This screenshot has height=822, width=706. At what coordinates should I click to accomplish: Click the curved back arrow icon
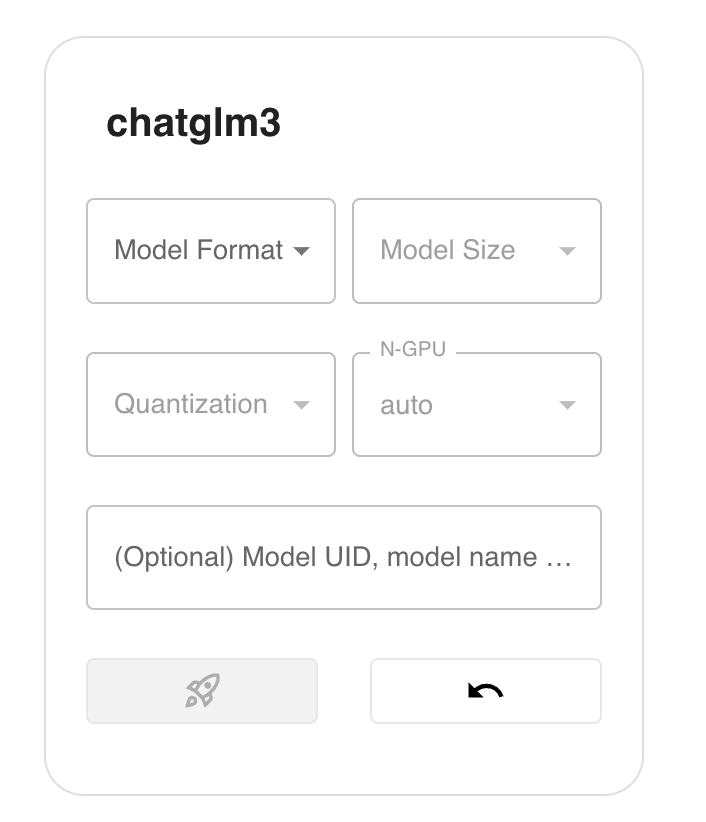pyautogui.click(x=485, y=690)
